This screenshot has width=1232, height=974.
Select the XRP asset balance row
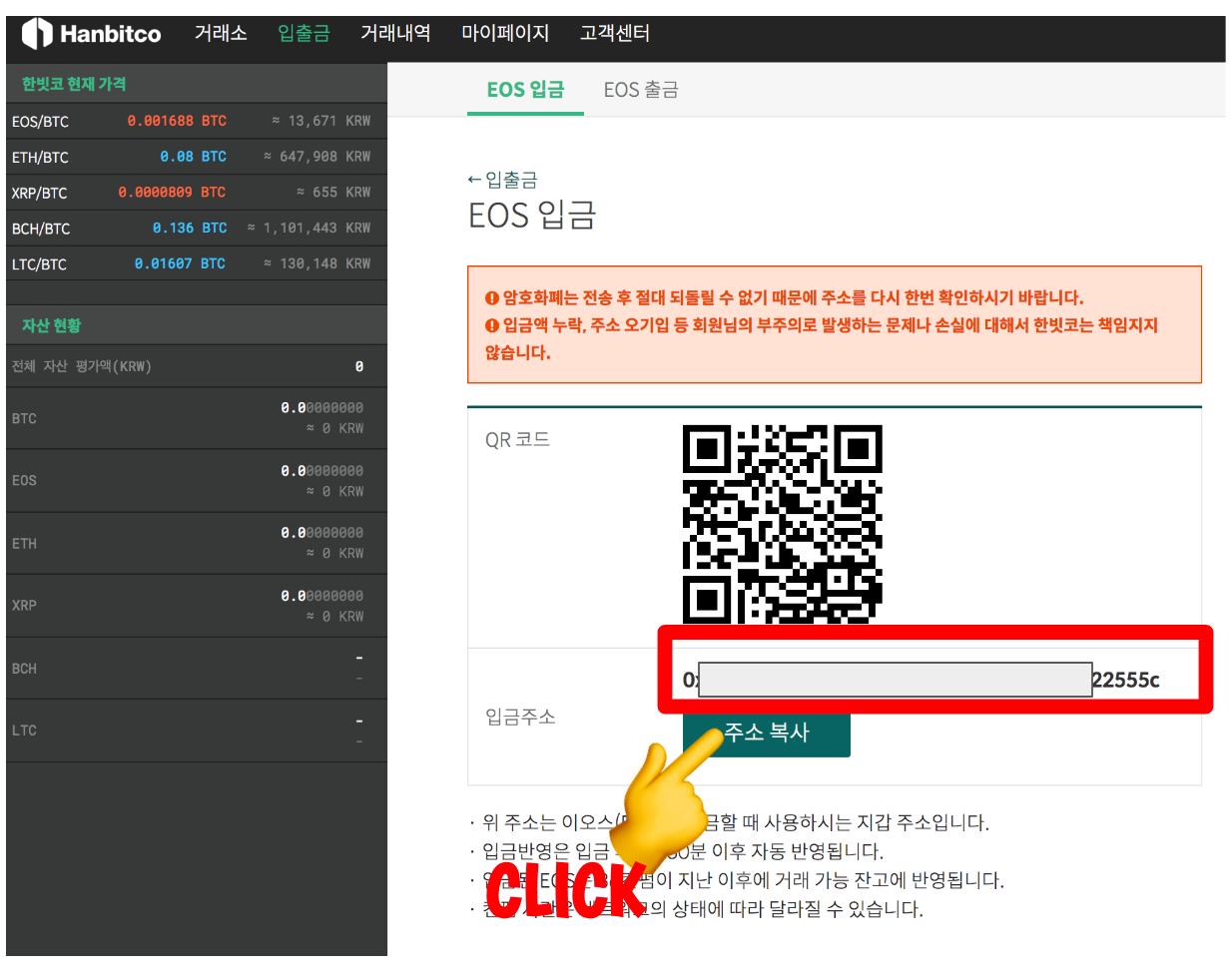click(196, 606)
